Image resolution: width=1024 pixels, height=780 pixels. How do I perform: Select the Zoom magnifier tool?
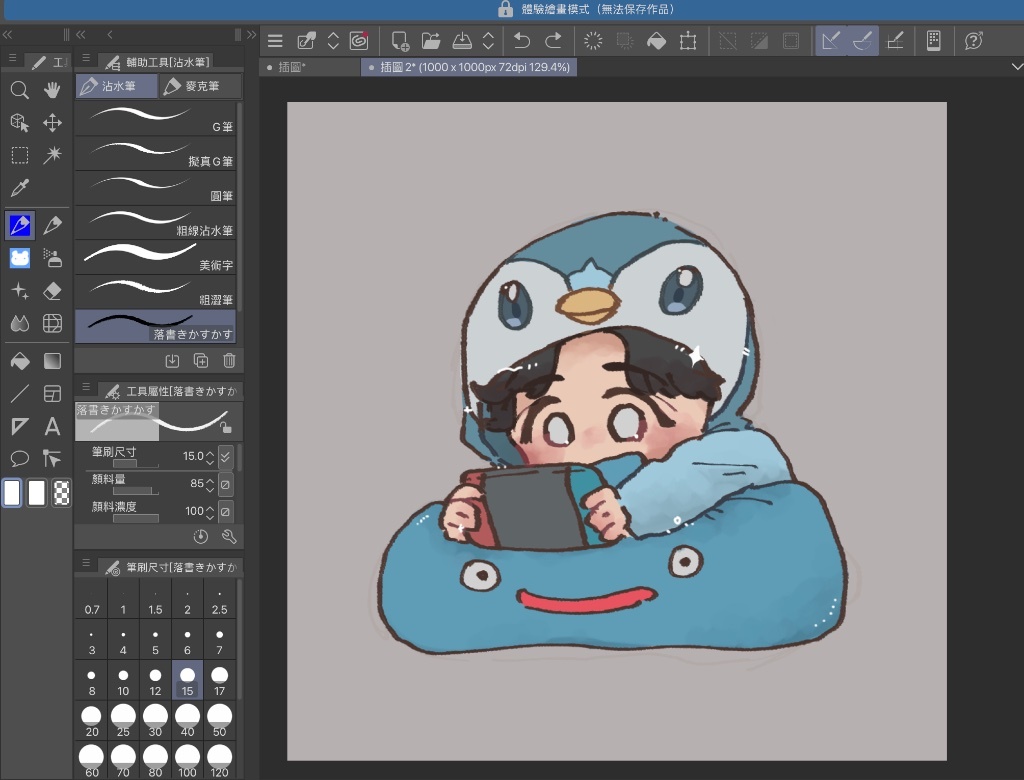(x=20, y=90)
